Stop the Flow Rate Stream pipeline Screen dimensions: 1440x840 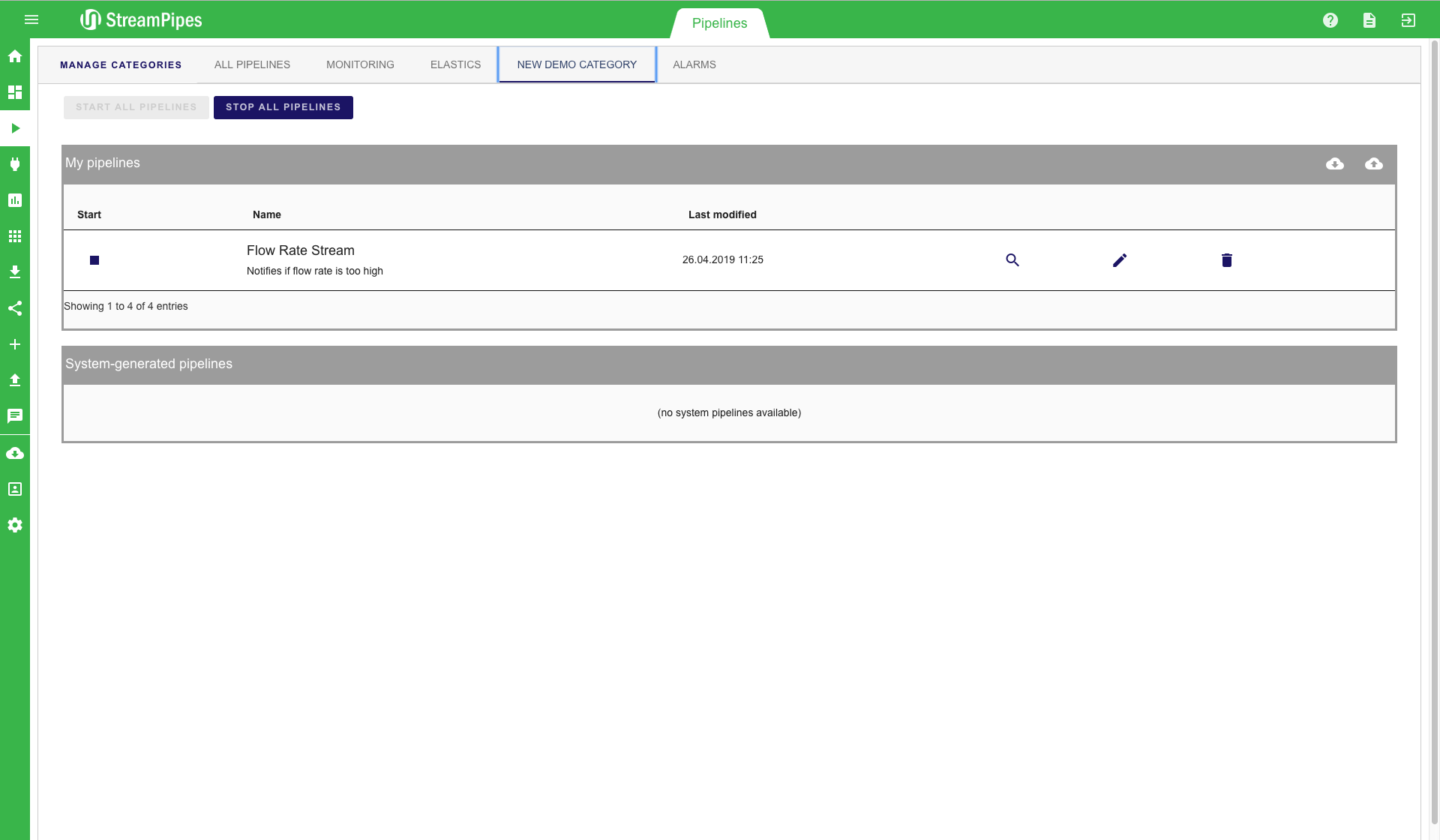[x=94, y=260]
